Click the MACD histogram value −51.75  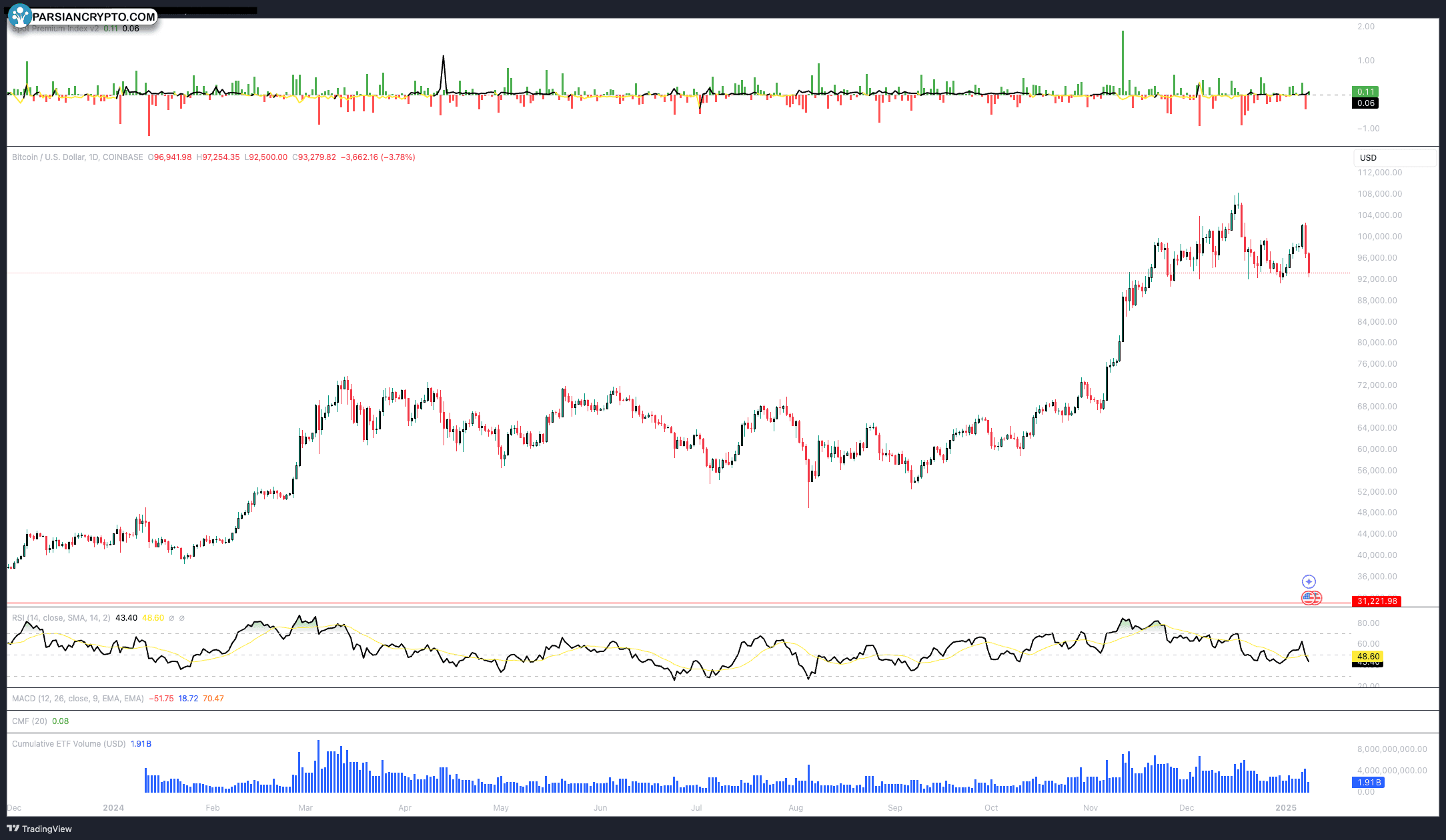pyautogui.click(x=161, y=699)
